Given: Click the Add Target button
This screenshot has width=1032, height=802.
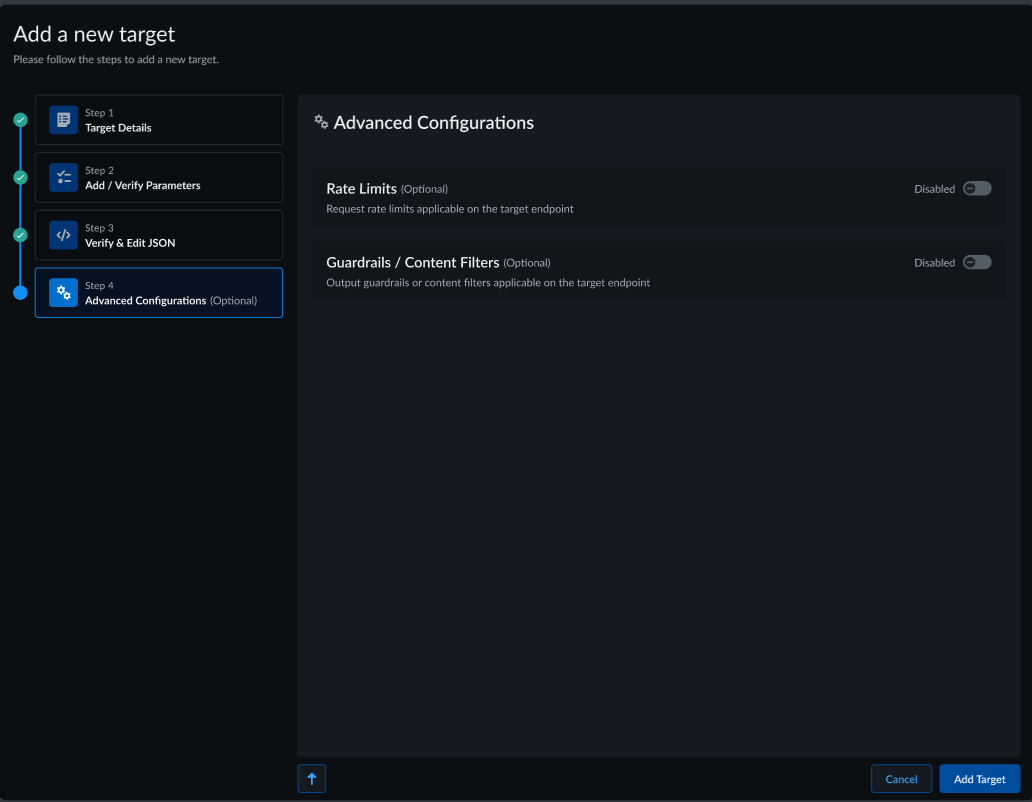Looking at the screenshot, I should coord(979,779).
